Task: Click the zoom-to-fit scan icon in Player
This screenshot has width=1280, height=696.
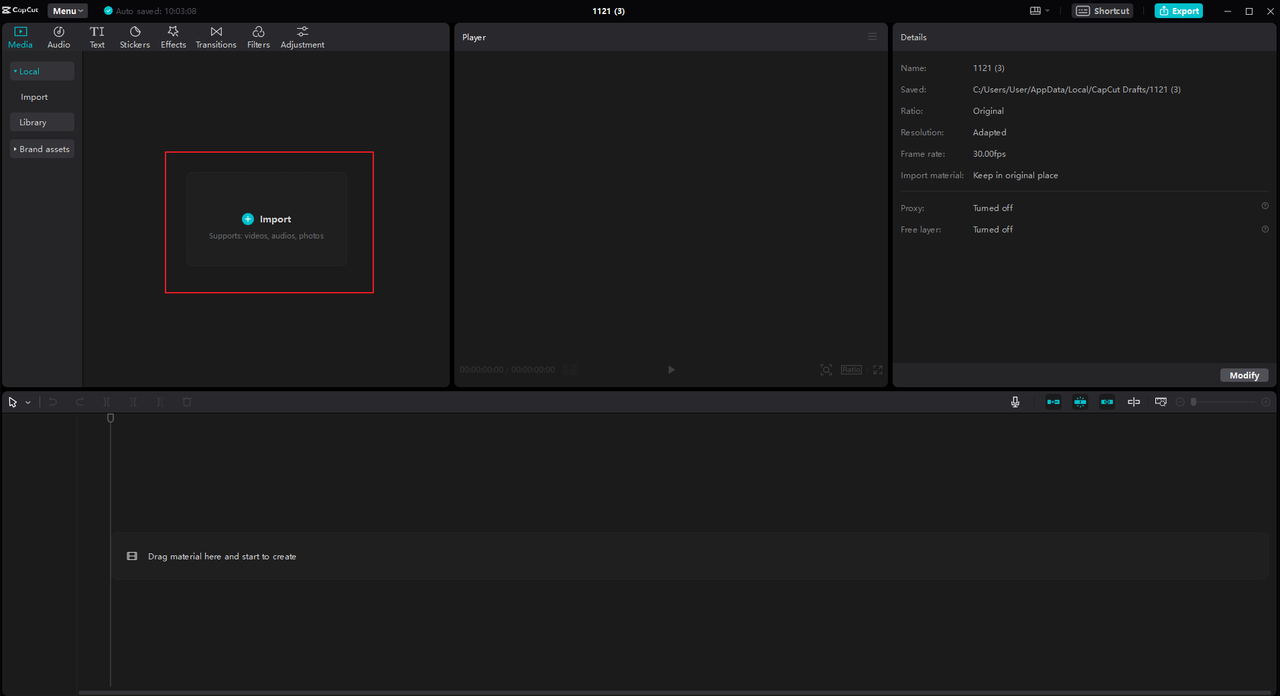Action: [826, 370]
